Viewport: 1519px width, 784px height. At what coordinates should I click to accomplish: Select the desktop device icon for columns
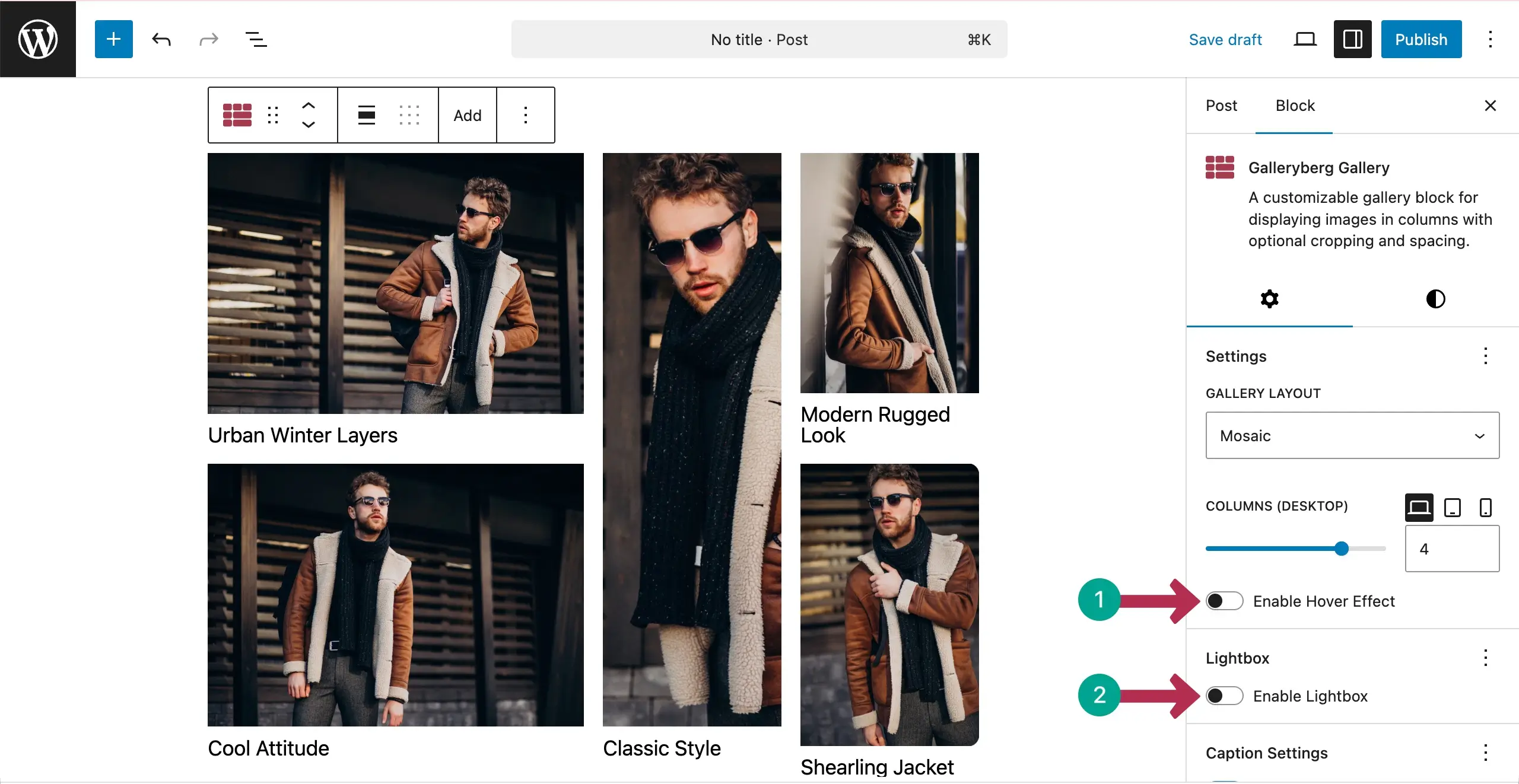1419,507
